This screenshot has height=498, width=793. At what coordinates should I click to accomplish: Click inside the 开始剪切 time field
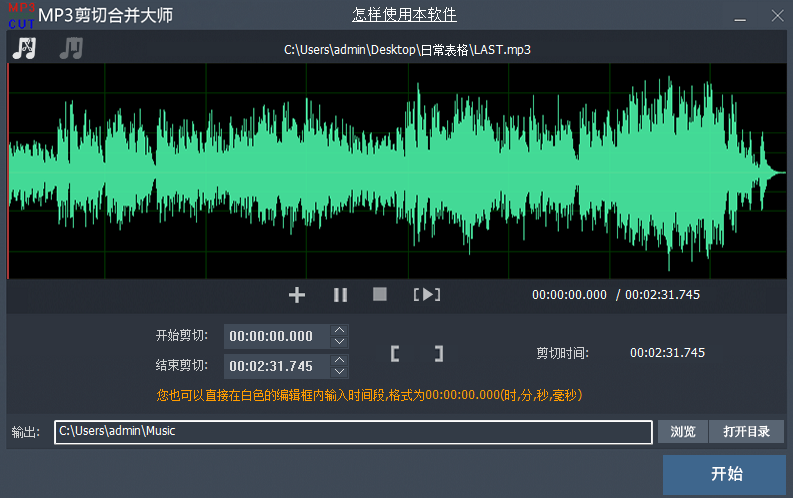coord(276,336)
